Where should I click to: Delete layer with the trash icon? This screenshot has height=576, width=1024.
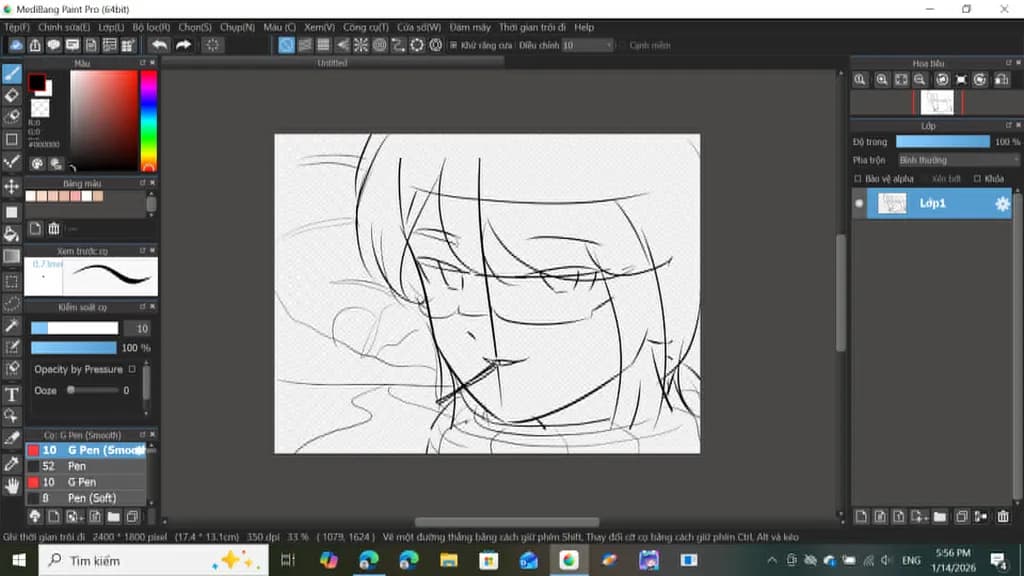click(x=1003, y=517)
